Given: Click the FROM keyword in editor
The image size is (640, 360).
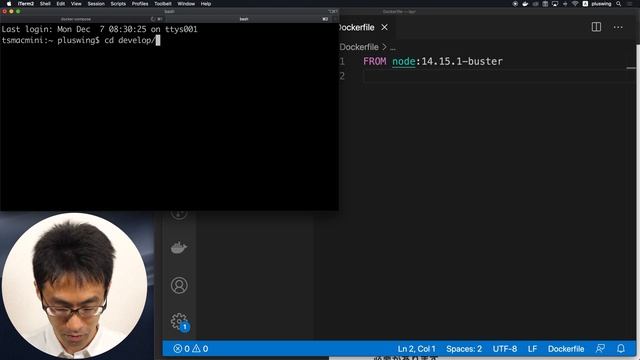Looking at the screenshot, I should click(375, 61).
